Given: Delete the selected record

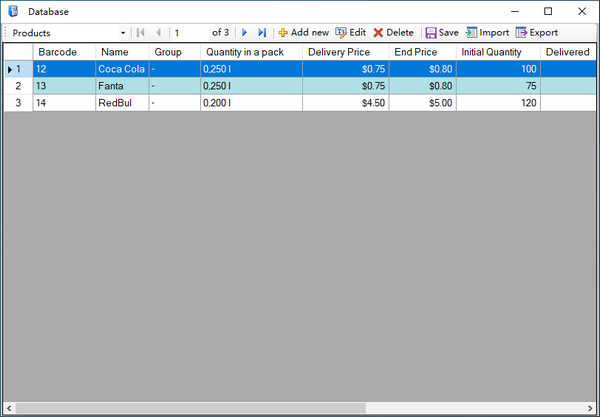Looking at the screenshot, I should point(393,33).
